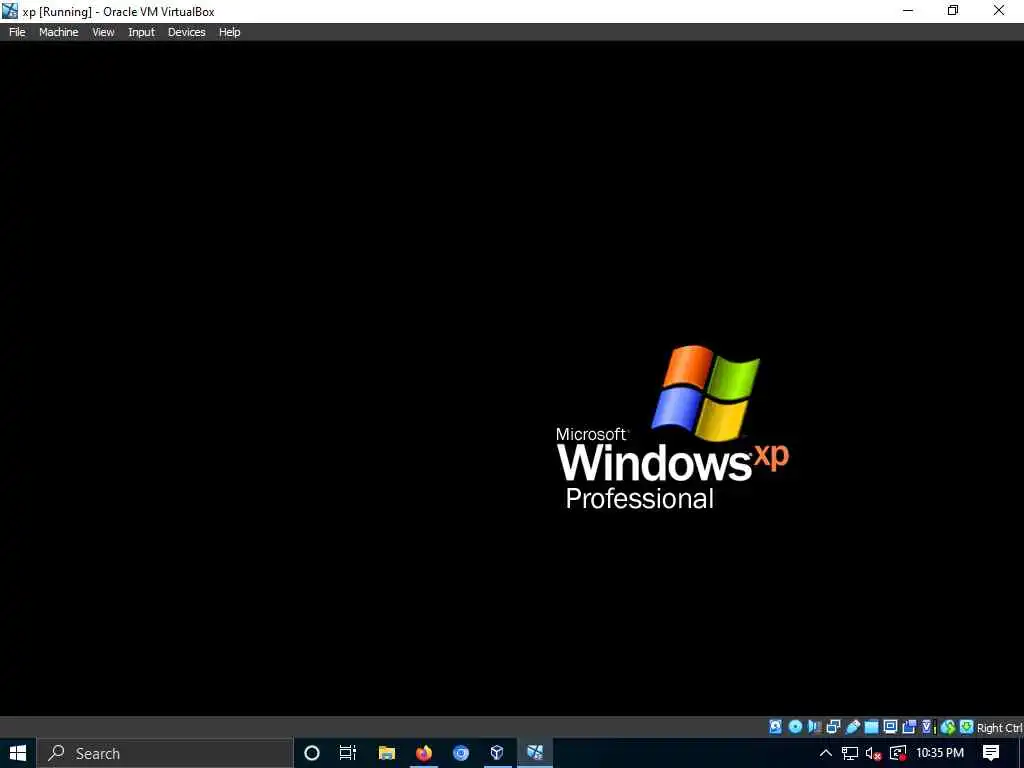Screen dimensions: 1024x768
Task: Click the shared folders indicator
Action: tap(871, 727)
